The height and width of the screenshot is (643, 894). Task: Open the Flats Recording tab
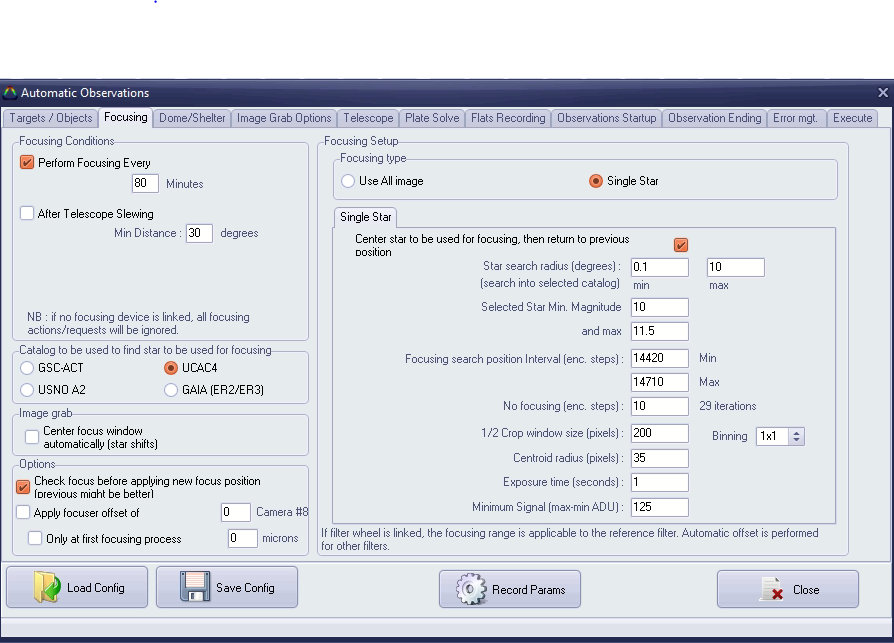coord(508,118)
